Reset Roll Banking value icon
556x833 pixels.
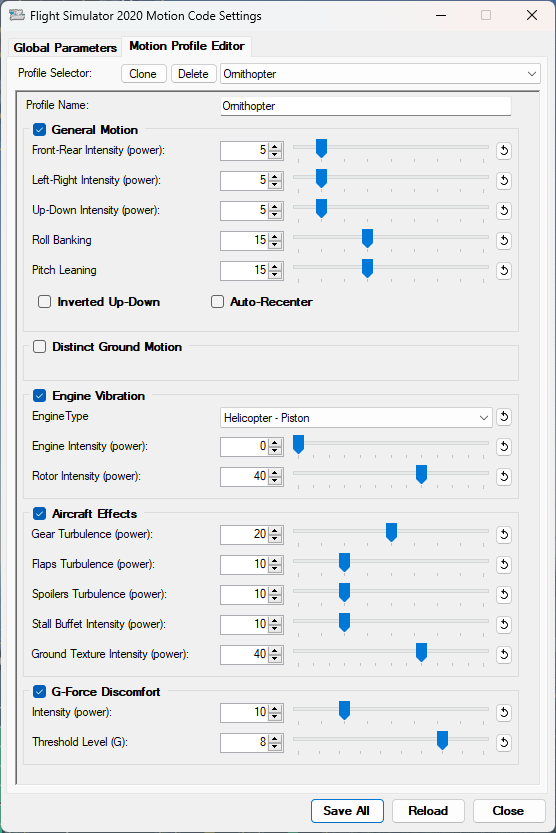(503, 241)
